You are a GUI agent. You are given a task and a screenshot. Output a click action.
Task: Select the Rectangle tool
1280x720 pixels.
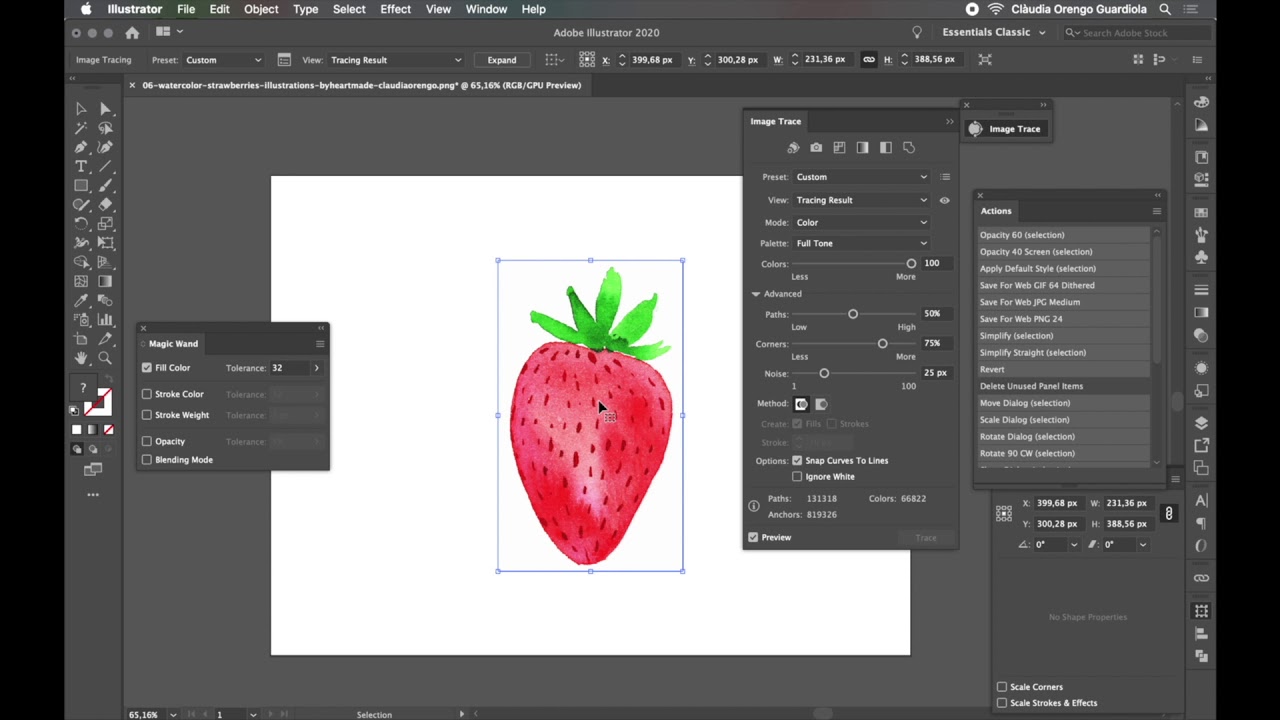tap(81, 185)
